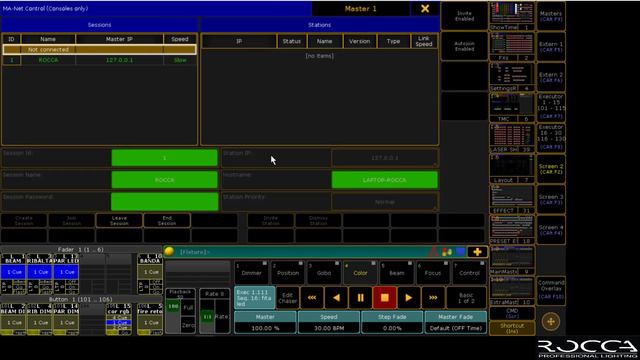Click the yellow ball icon beside [Fixture]
This screenshot has width=640, height=360.
pyautogui.click(x=169, y=251)
